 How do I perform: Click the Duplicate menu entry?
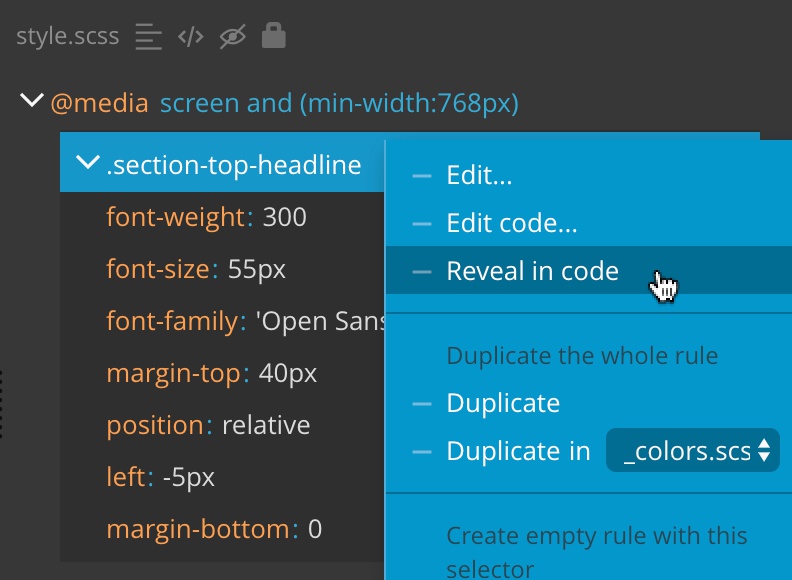coord(503,403)
